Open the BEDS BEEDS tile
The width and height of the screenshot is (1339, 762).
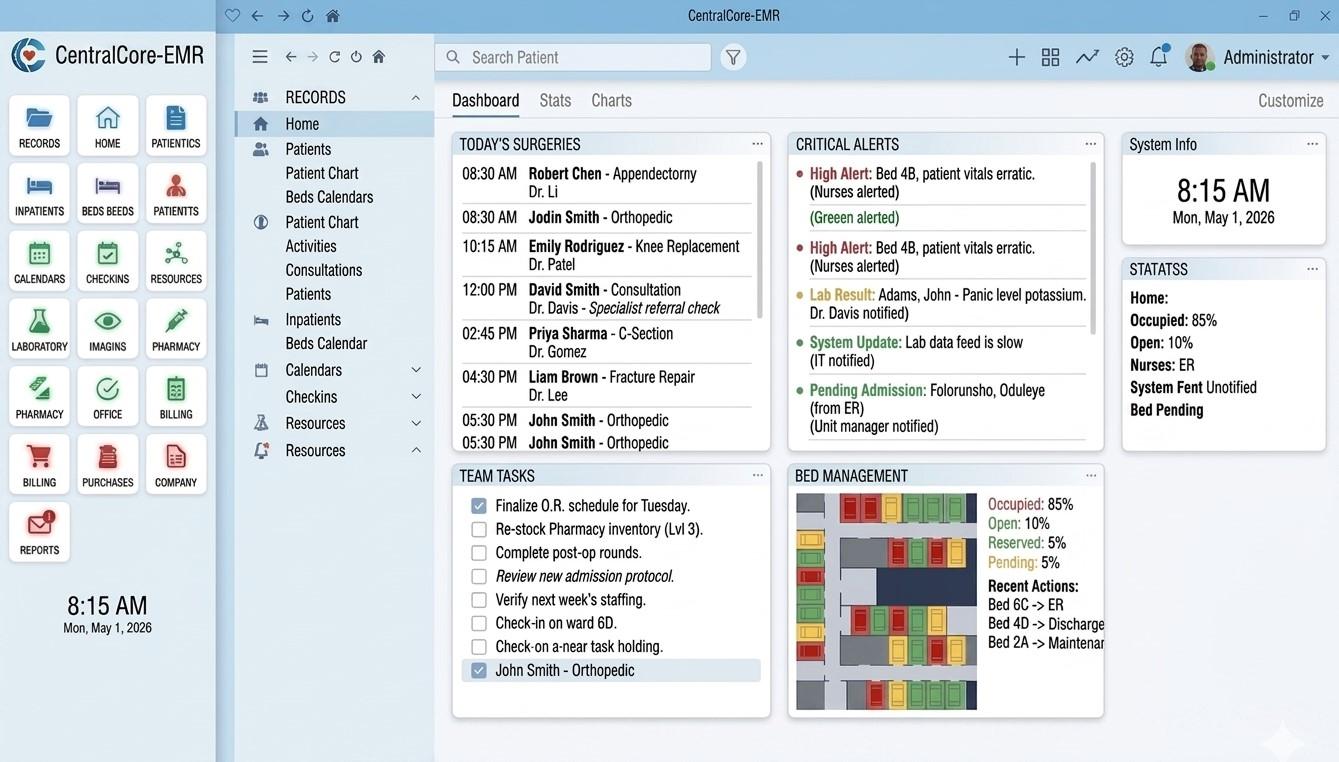[x=108, y=193]
